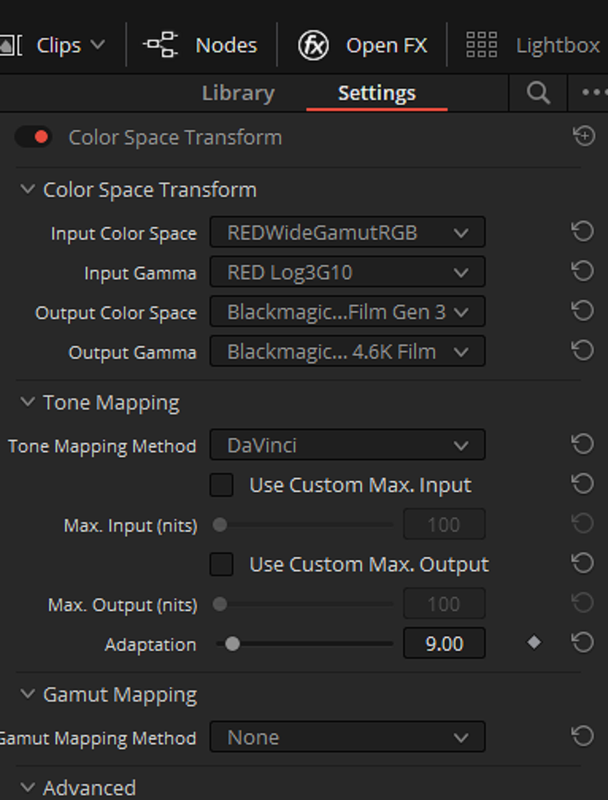
Task: Click the Max. Output nits value field
Action: click(x=444, y=604)
